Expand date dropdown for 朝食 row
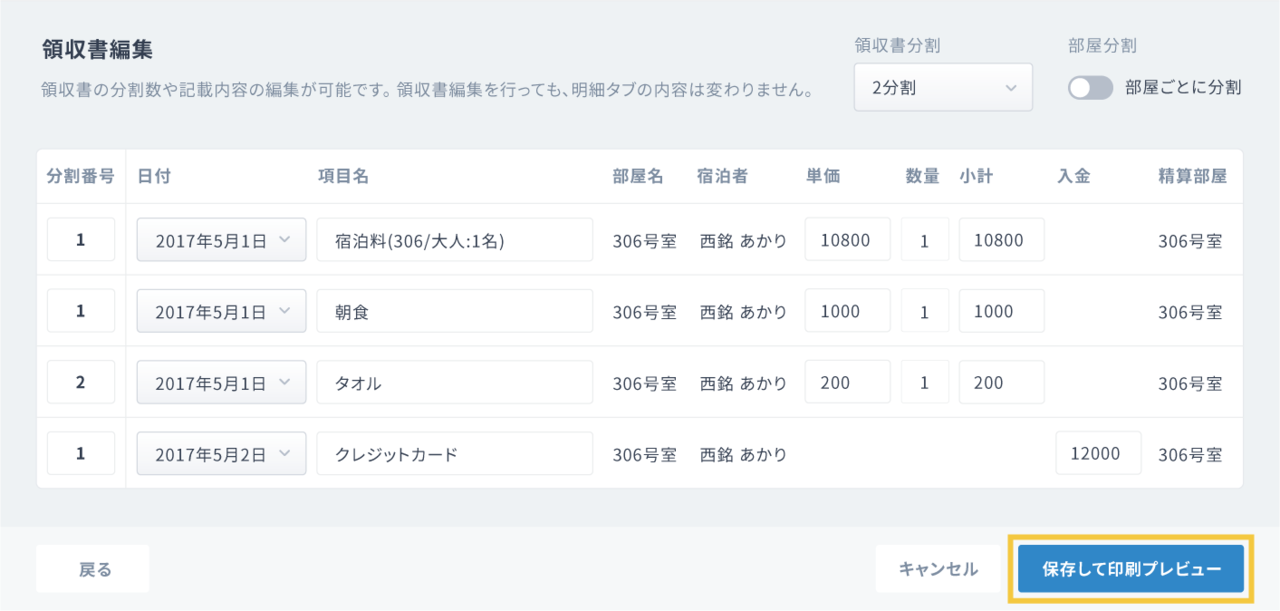Screen dimensions: 1280x611 click(x=221, y=311)
